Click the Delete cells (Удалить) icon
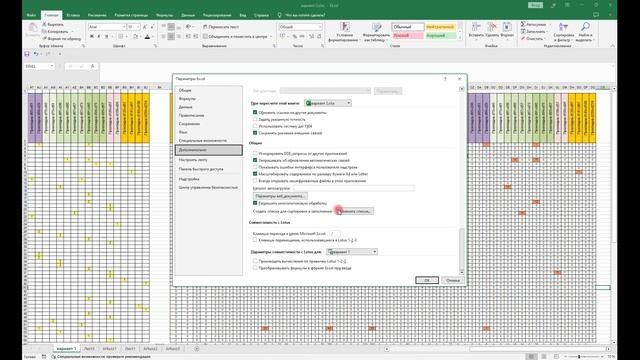 tap(492, 27)
